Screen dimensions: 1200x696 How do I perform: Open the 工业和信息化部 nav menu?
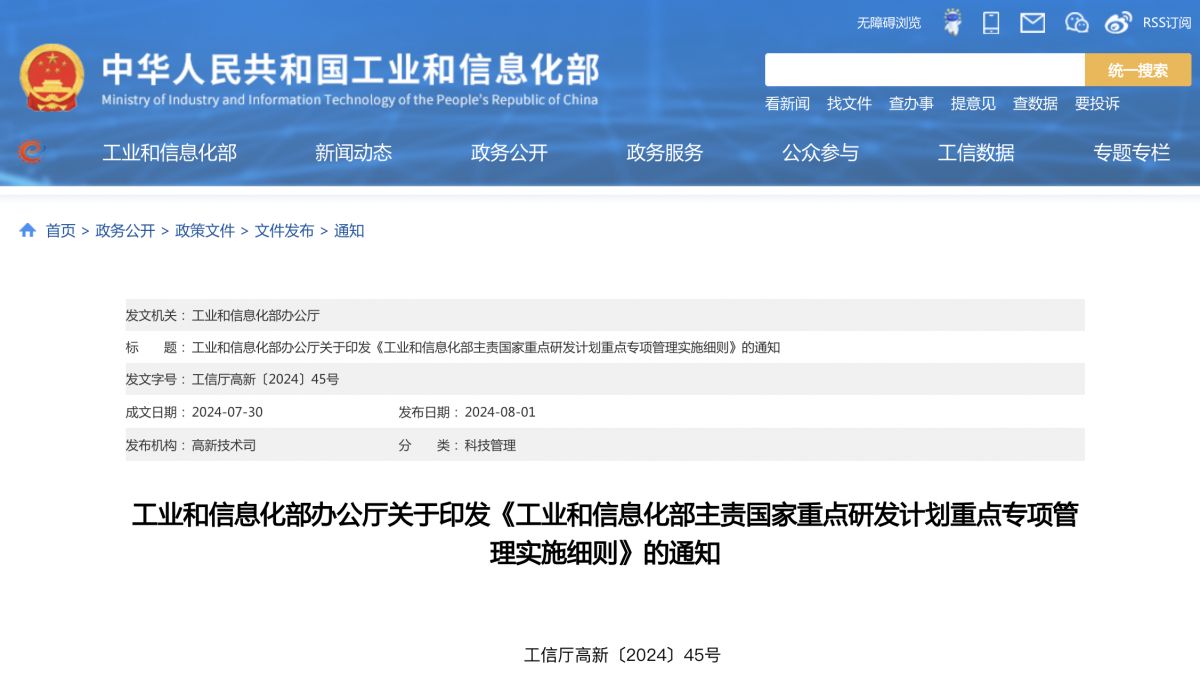tap(169, 152)
